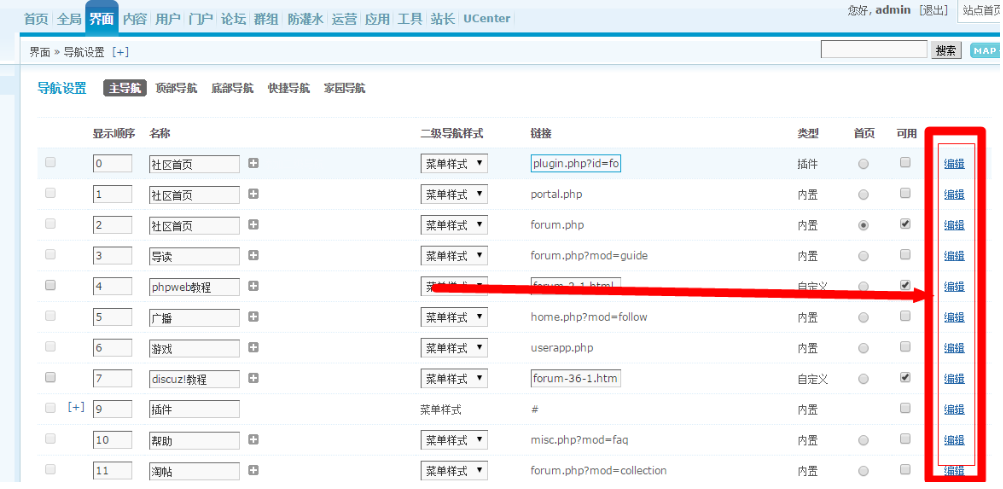Click the plus icon beside 淘帖 name
1003x489 pixels.
(253, 470)
